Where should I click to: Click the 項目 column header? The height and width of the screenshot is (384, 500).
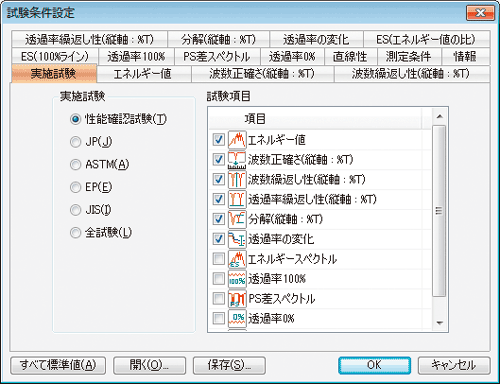pos(315,119)
